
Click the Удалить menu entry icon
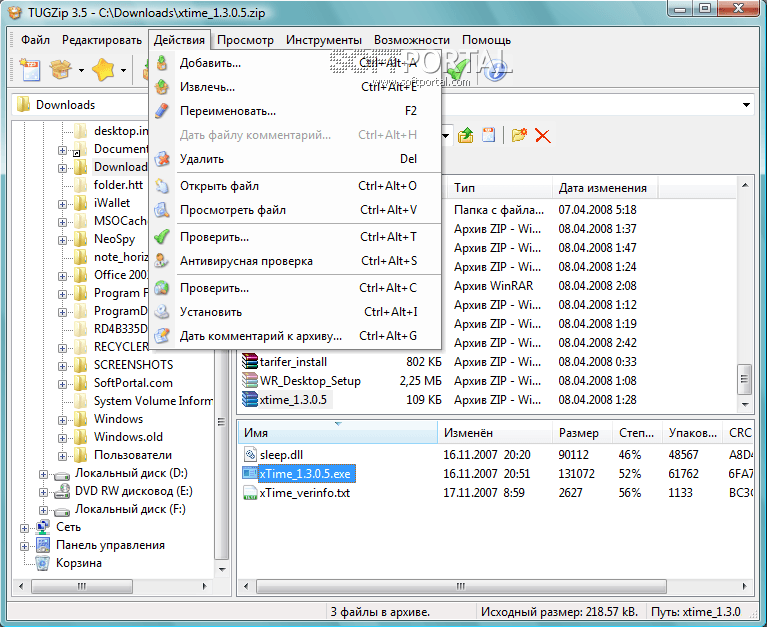pyautogui.click(x=162, y=159)
